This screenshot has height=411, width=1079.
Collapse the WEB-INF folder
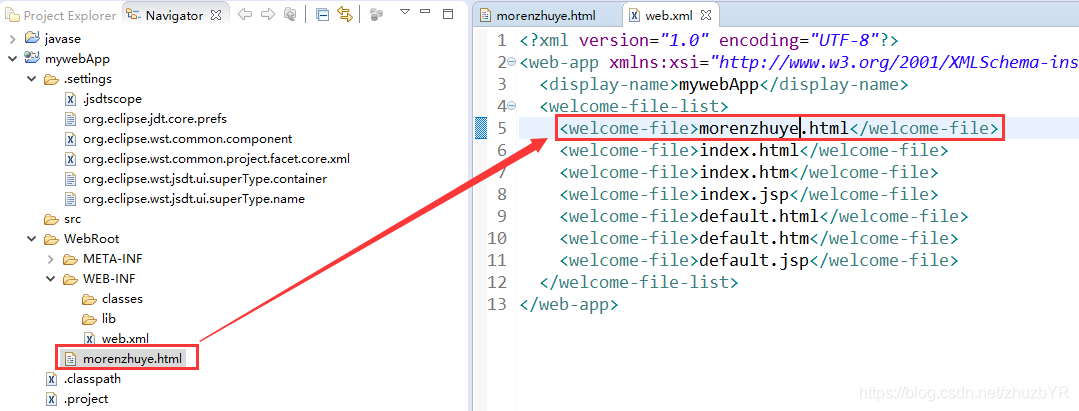tap(50, 279)
